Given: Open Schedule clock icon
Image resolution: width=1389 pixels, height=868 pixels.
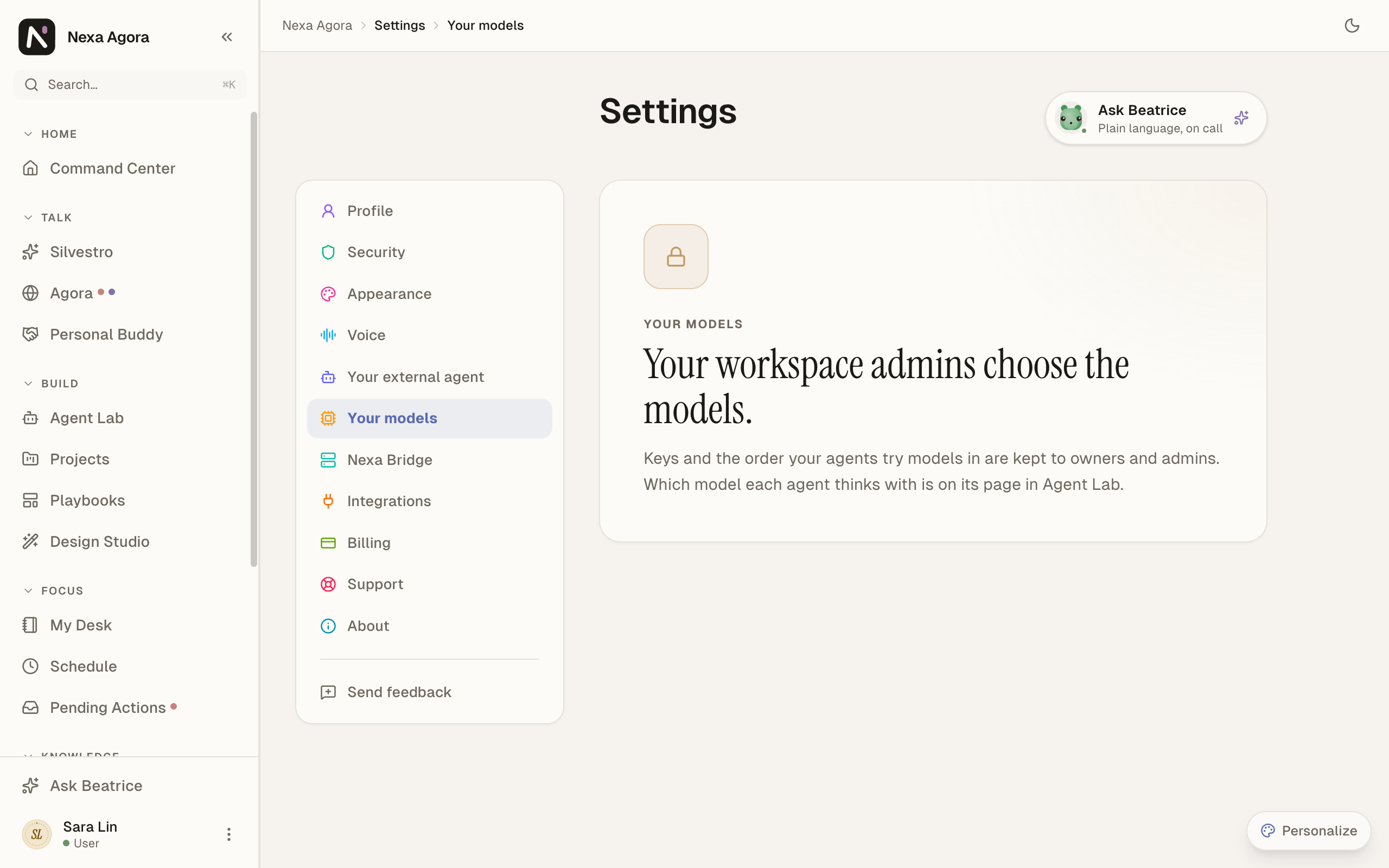Looking at the screenshot, I should 30,667.
